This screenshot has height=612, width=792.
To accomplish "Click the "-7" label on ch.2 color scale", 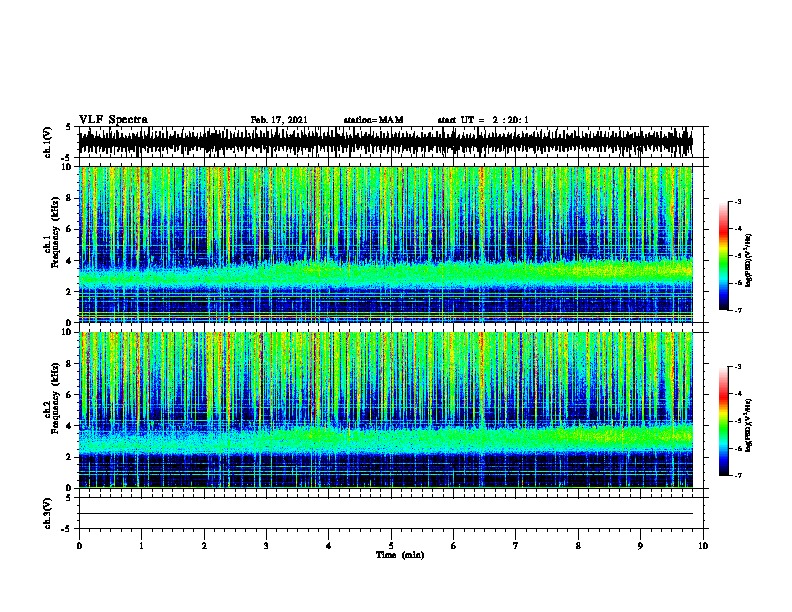I will pos(738,475).
